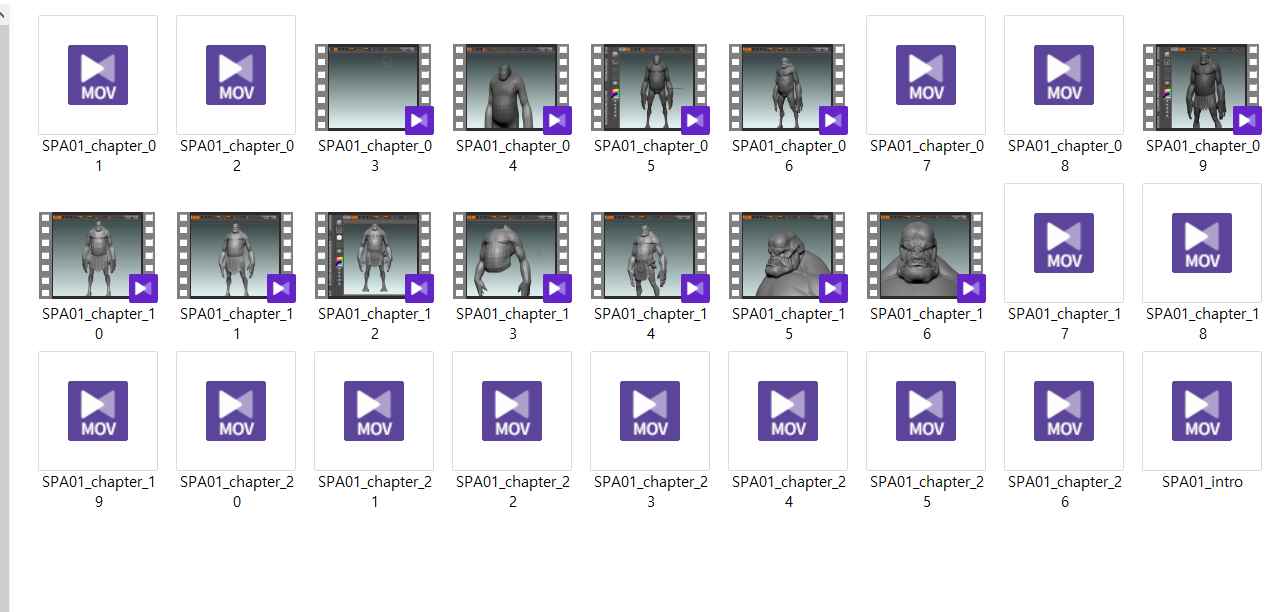Click the file name SPA01_chapter_22

512,492
